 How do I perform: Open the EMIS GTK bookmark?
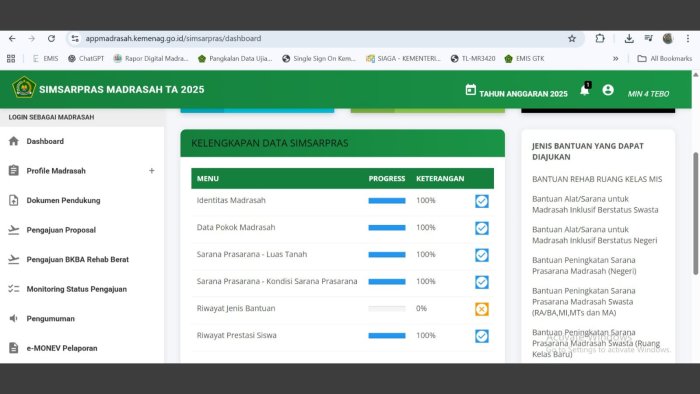(525, 58)
